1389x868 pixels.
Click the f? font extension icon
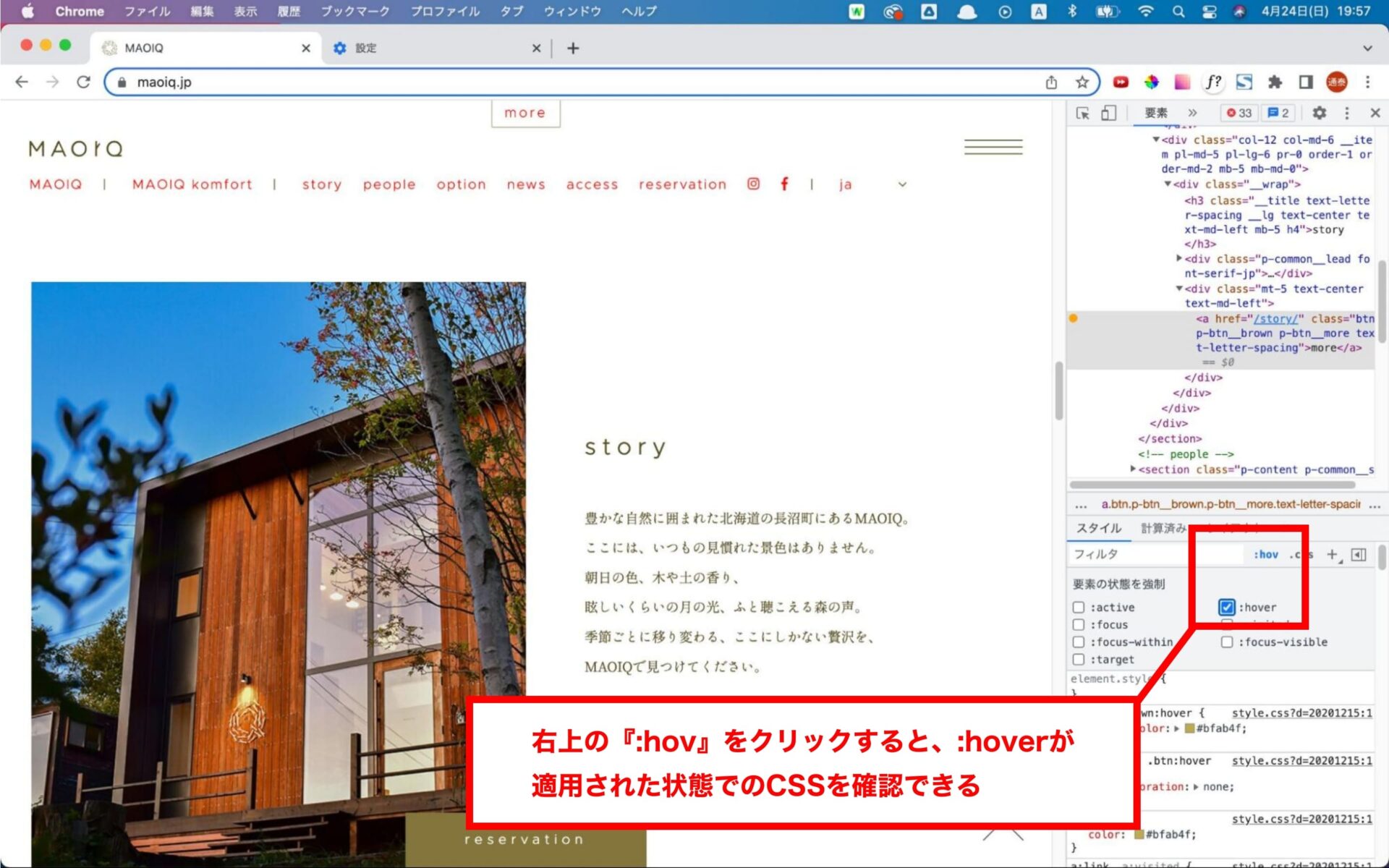[x=1213, y=82]
